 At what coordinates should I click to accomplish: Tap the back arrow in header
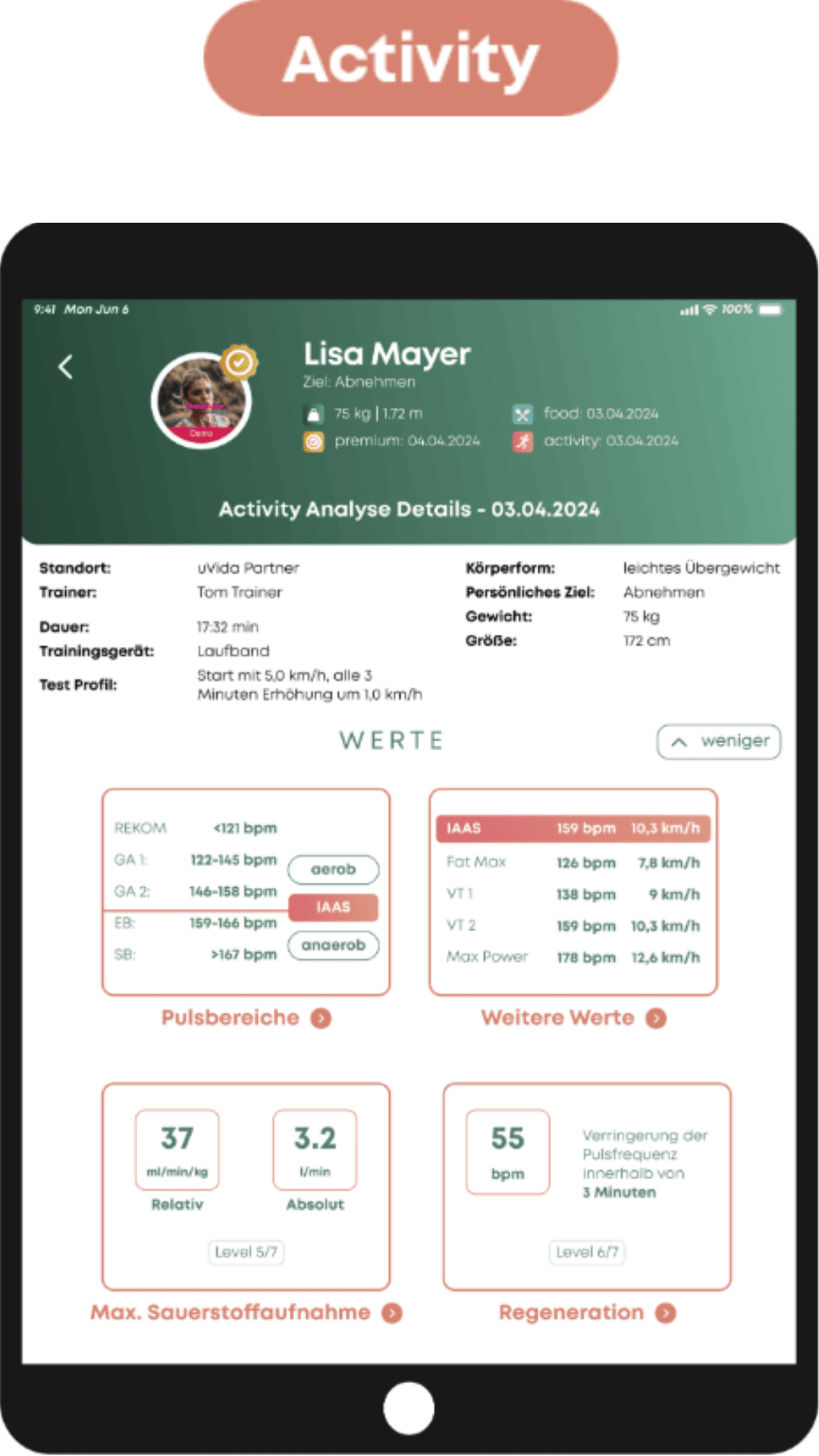(x=66, y=367)
